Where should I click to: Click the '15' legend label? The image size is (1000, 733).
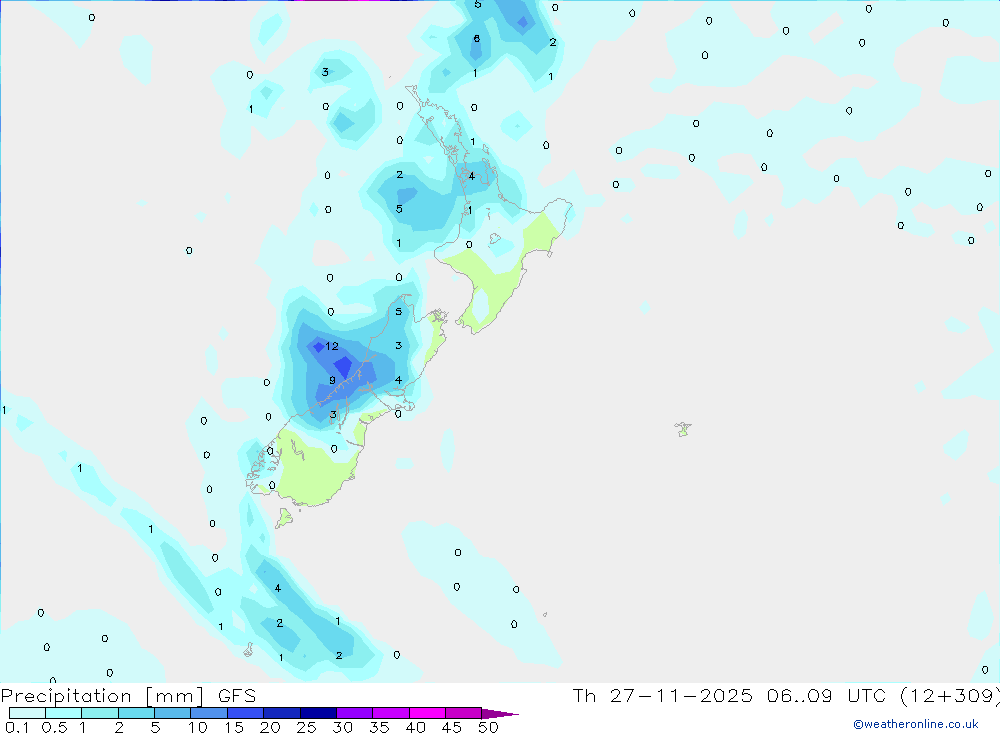click(234, 727)
